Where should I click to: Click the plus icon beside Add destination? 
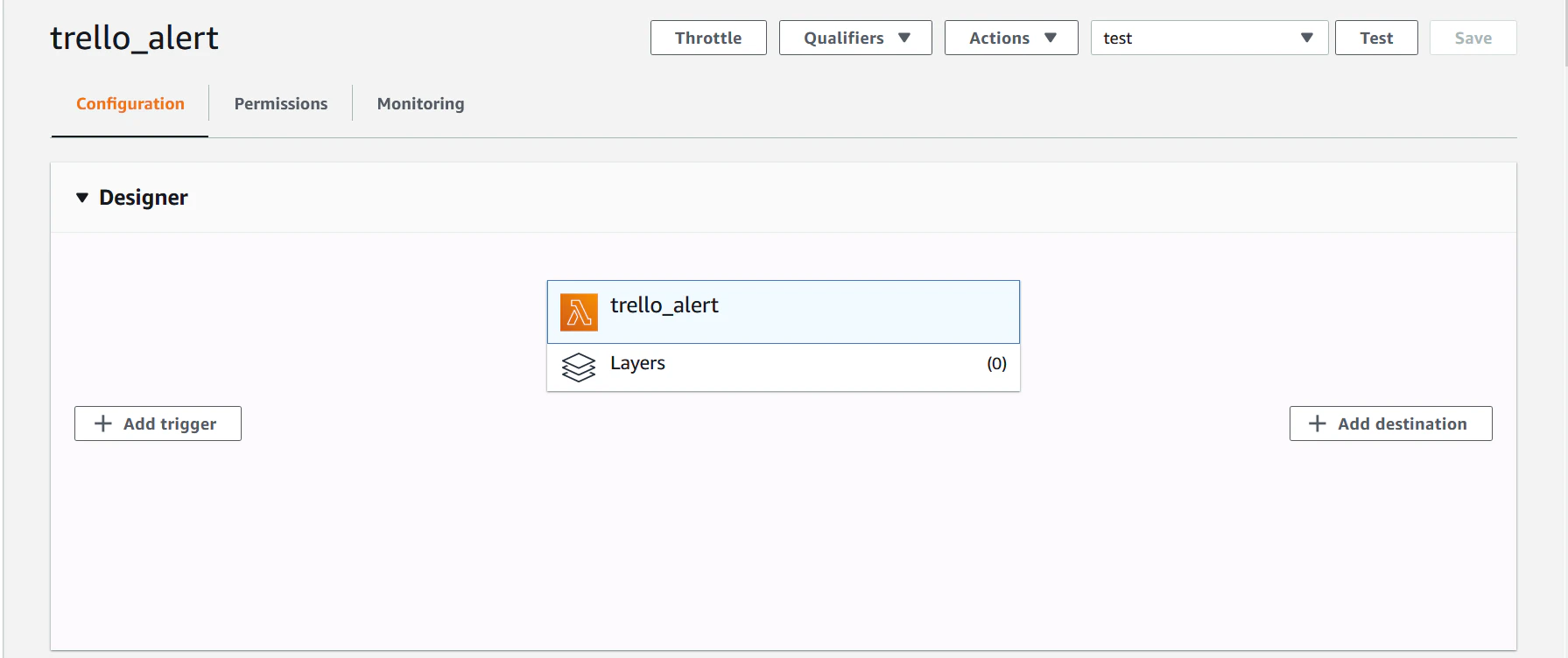click(x=1317, y=423)
